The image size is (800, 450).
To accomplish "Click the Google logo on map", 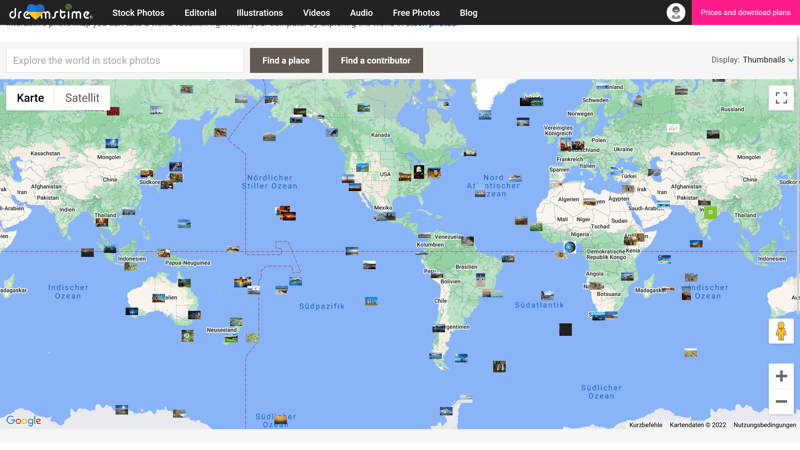I will pos(23,420).
